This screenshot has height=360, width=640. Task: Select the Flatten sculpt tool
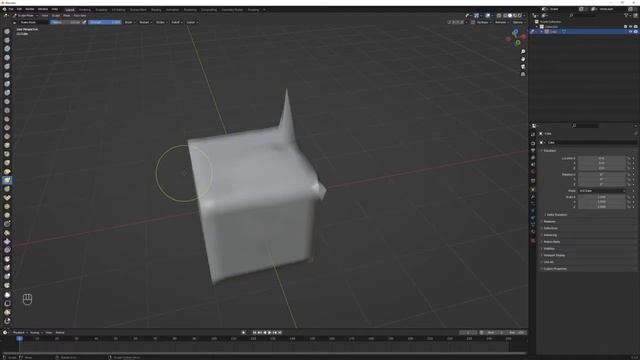tap(7, 119)
